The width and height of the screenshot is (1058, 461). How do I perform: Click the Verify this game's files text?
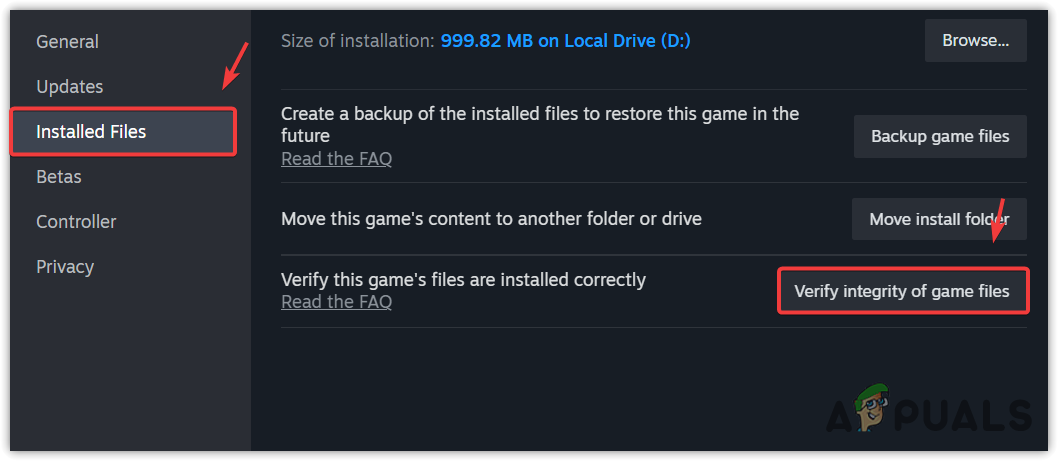[x=463, y=280]
